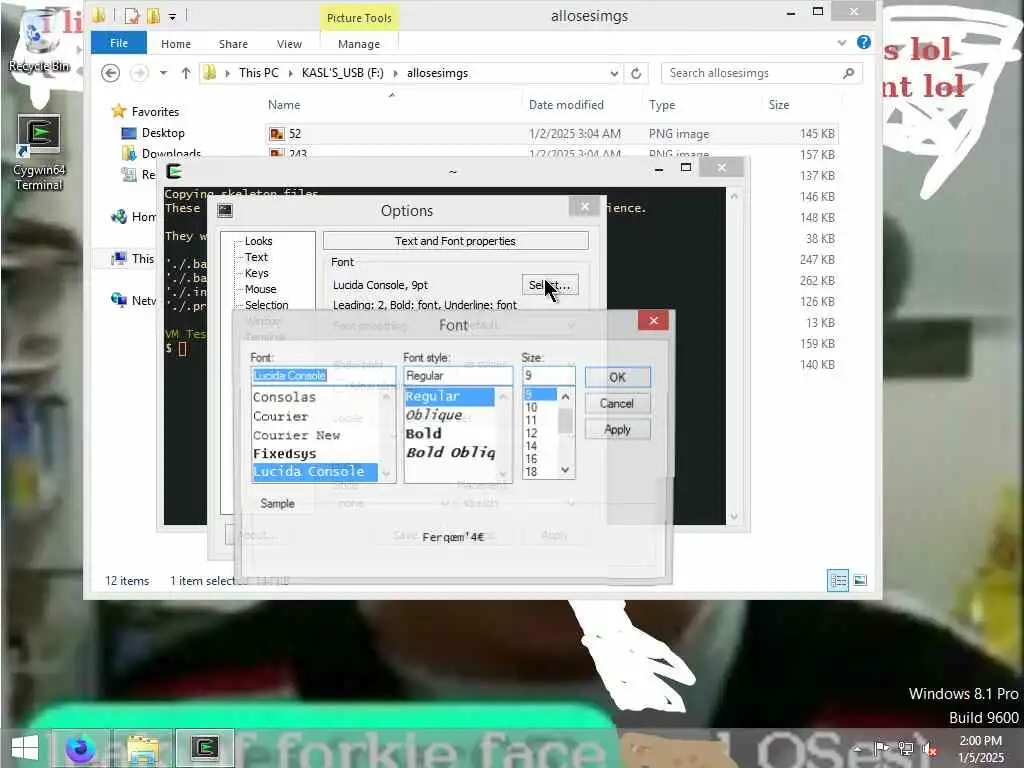Open Explorer Help question mark icon

(x=863, y=42)
